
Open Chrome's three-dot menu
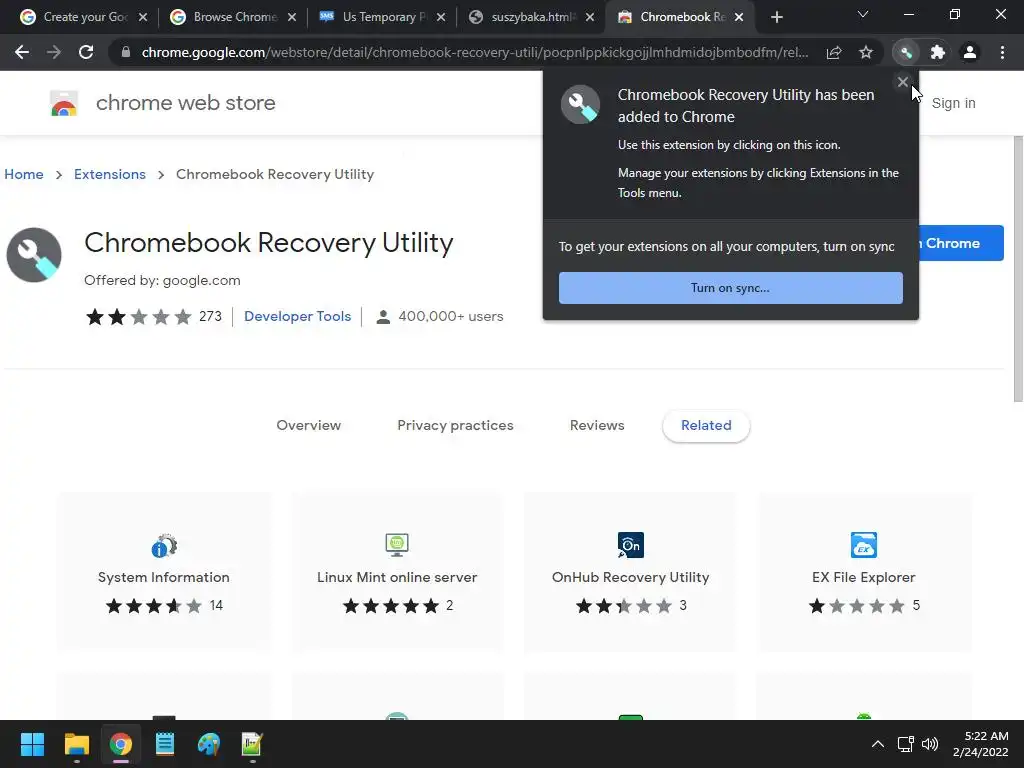coord(1002,52)
